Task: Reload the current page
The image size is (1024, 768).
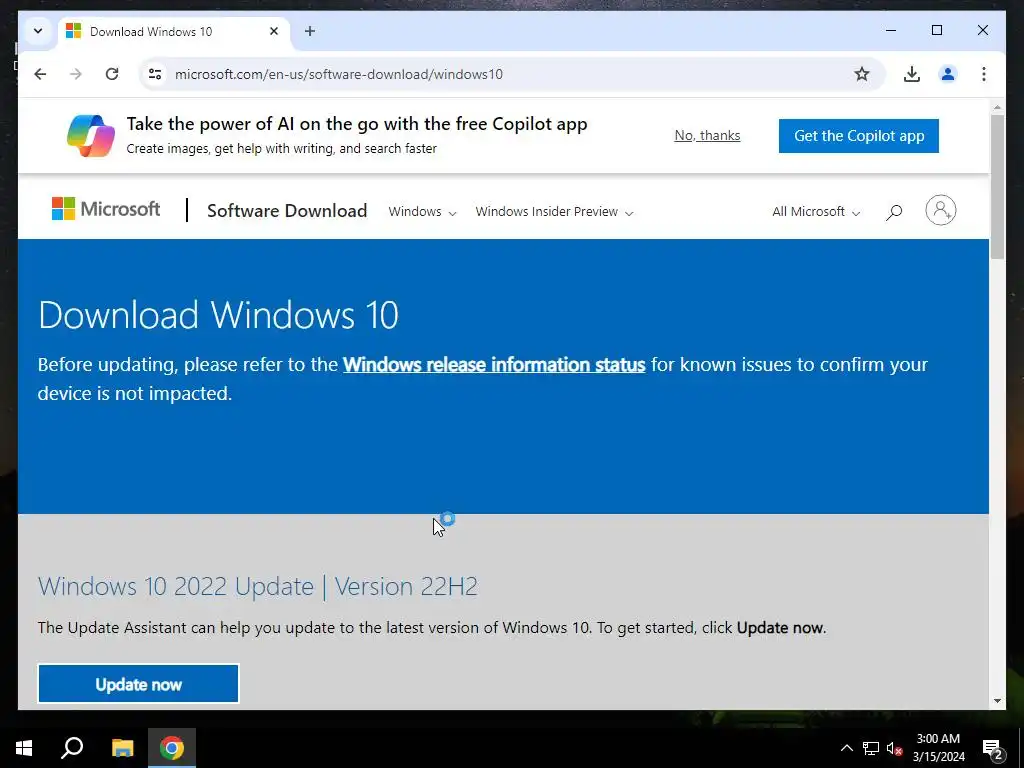Action: 112,74
